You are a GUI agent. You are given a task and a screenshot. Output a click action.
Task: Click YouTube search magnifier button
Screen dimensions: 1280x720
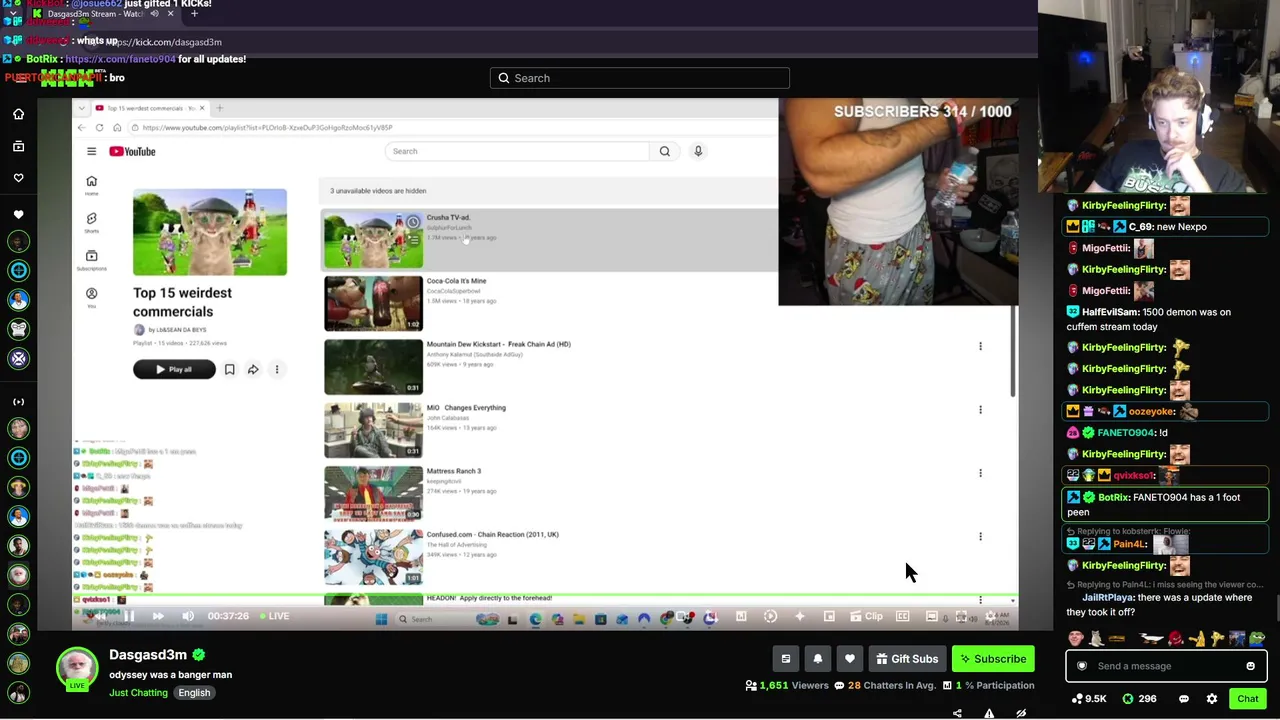664,151
